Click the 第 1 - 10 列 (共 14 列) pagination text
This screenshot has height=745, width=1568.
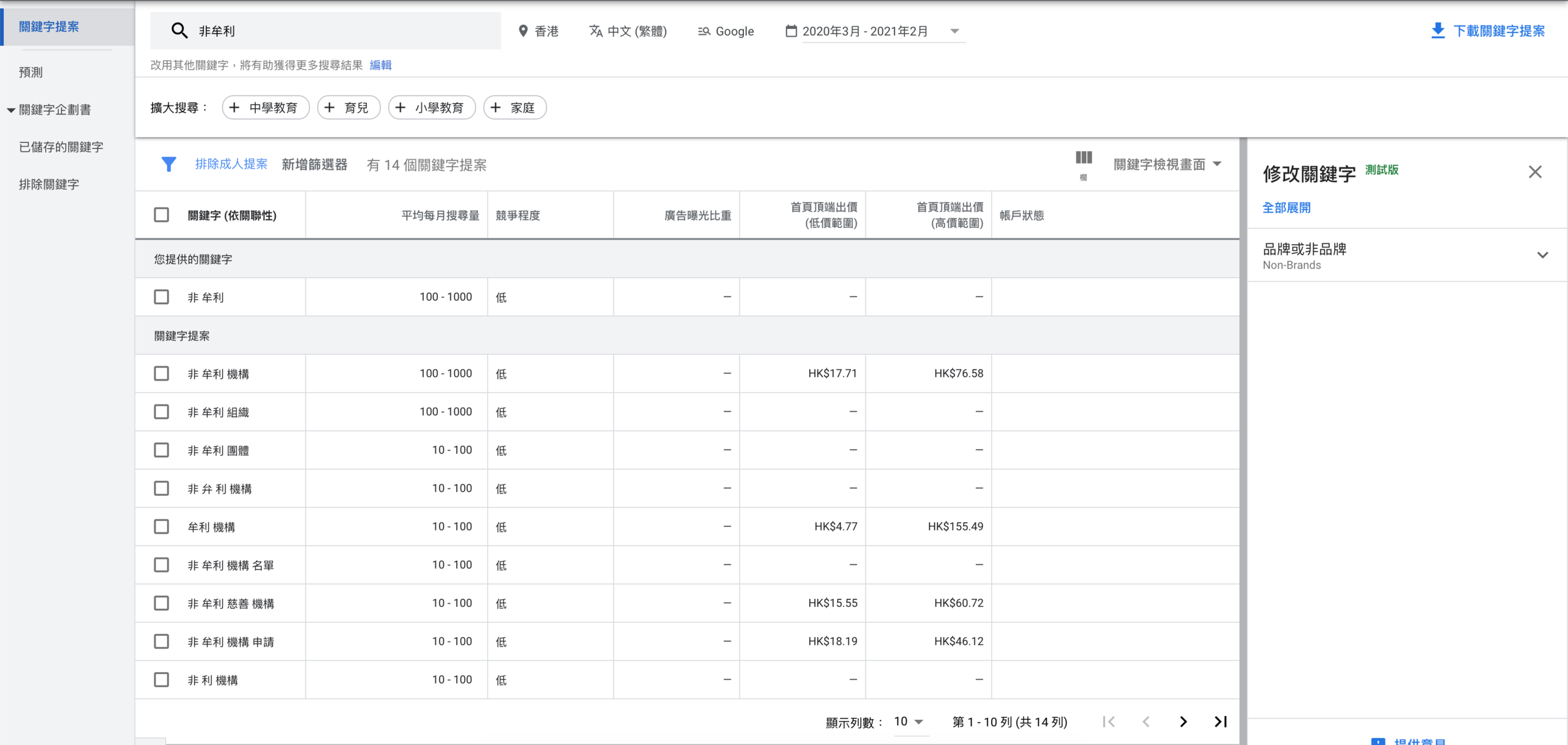pos(1010,722)
